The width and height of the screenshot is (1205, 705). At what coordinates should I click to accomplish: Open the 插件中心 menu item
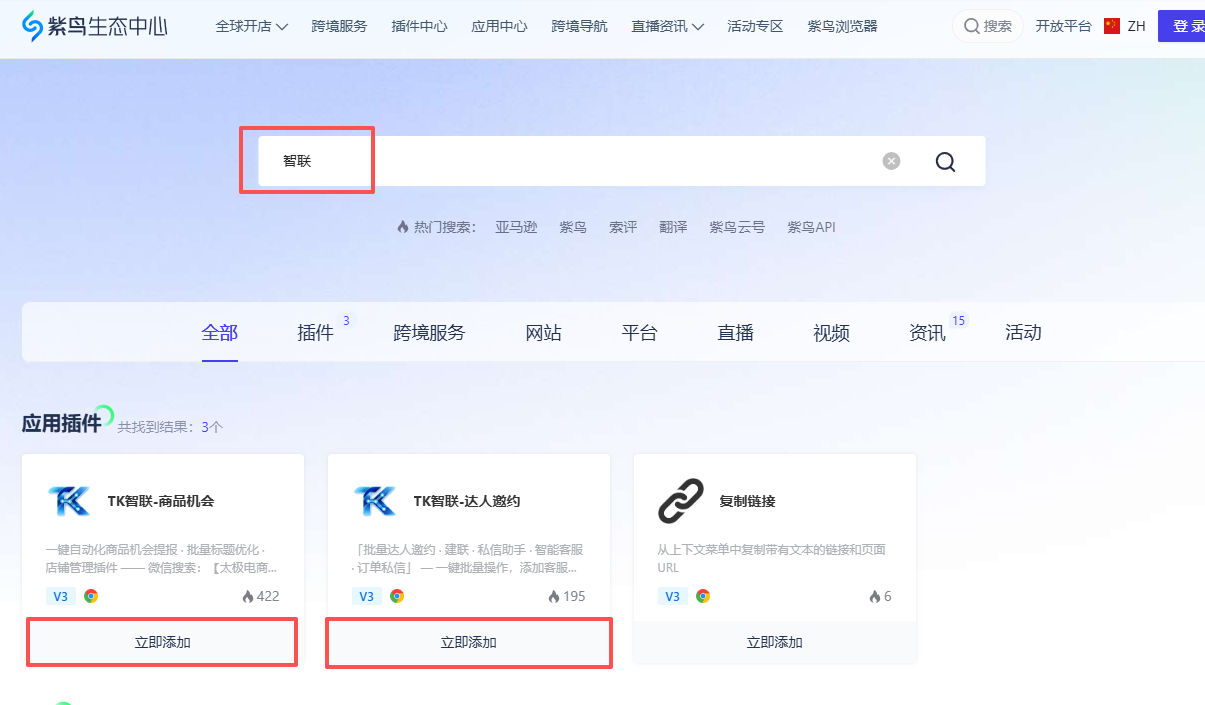(x=419, y=26)
